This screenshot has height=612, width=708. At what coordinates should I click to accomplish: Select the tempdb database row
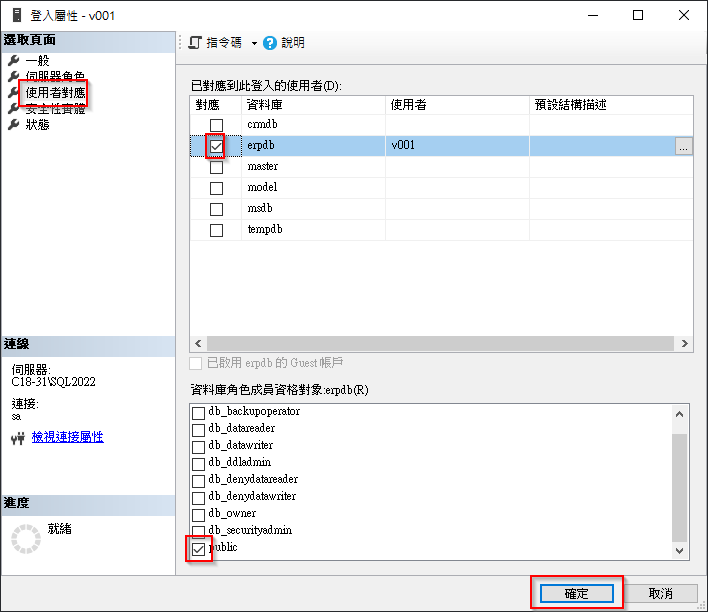click(x=441, y=229)
